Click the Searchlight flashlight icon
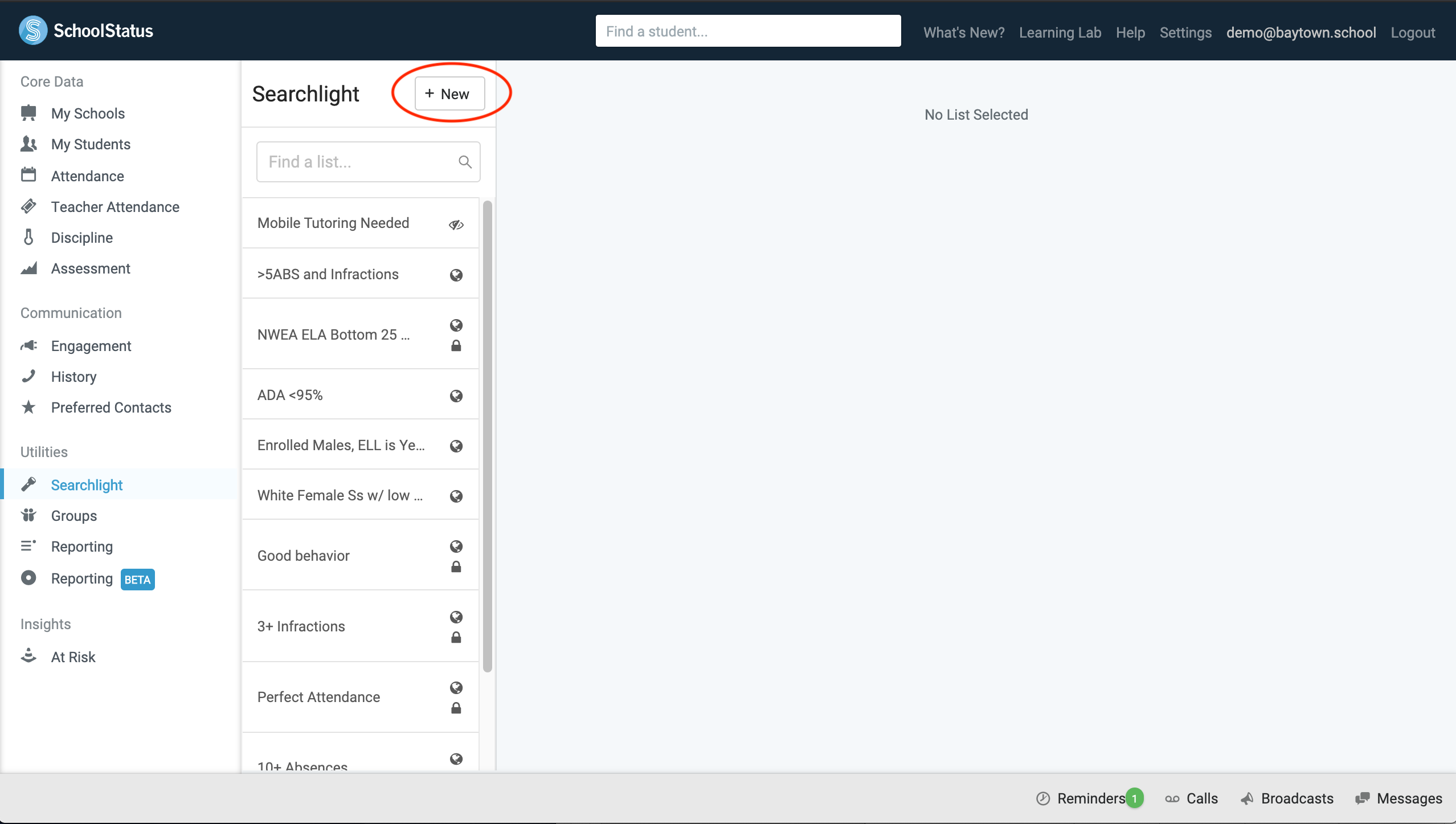 [x=28, y=484]
